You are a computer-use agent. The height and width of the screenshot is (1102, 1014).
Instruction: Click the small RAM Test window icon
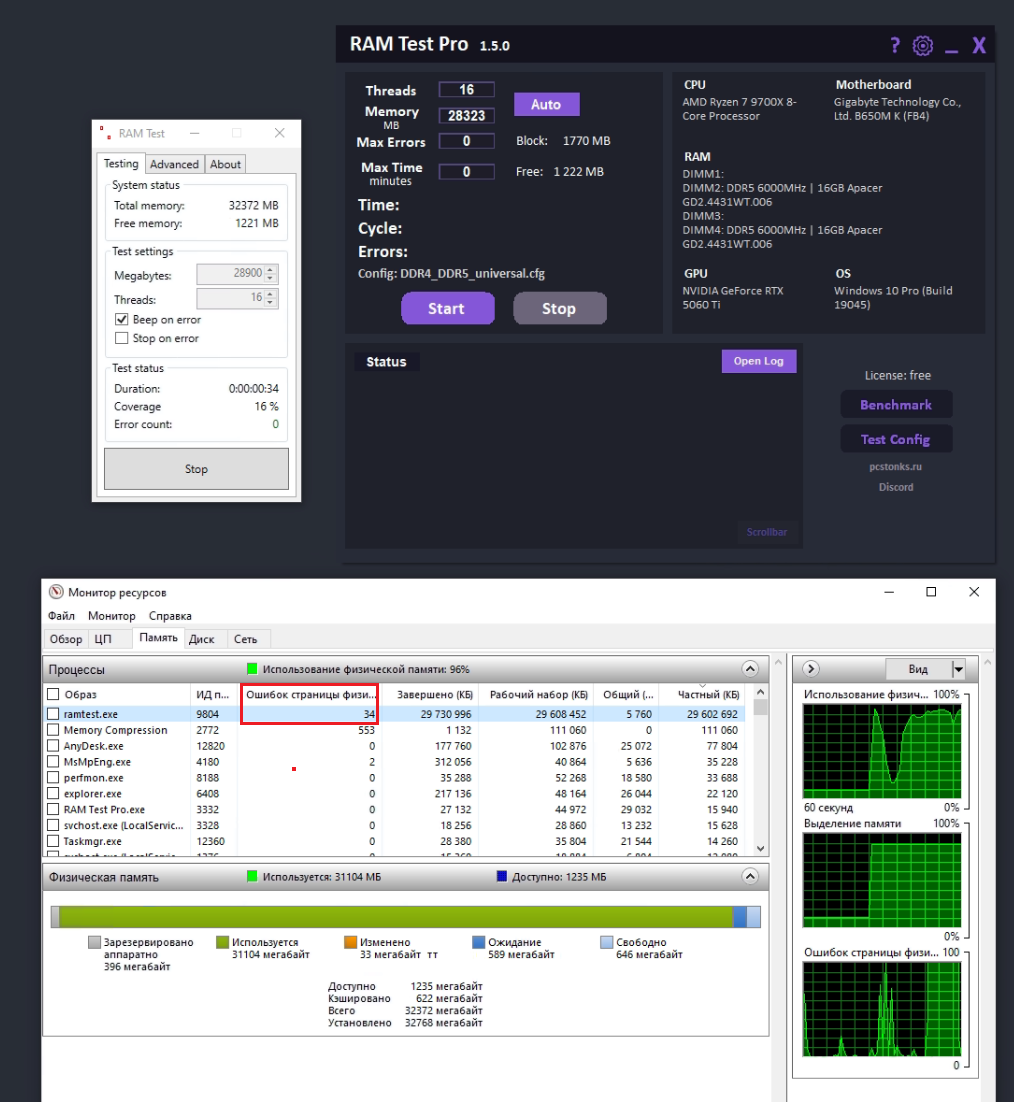pos(105,133)
